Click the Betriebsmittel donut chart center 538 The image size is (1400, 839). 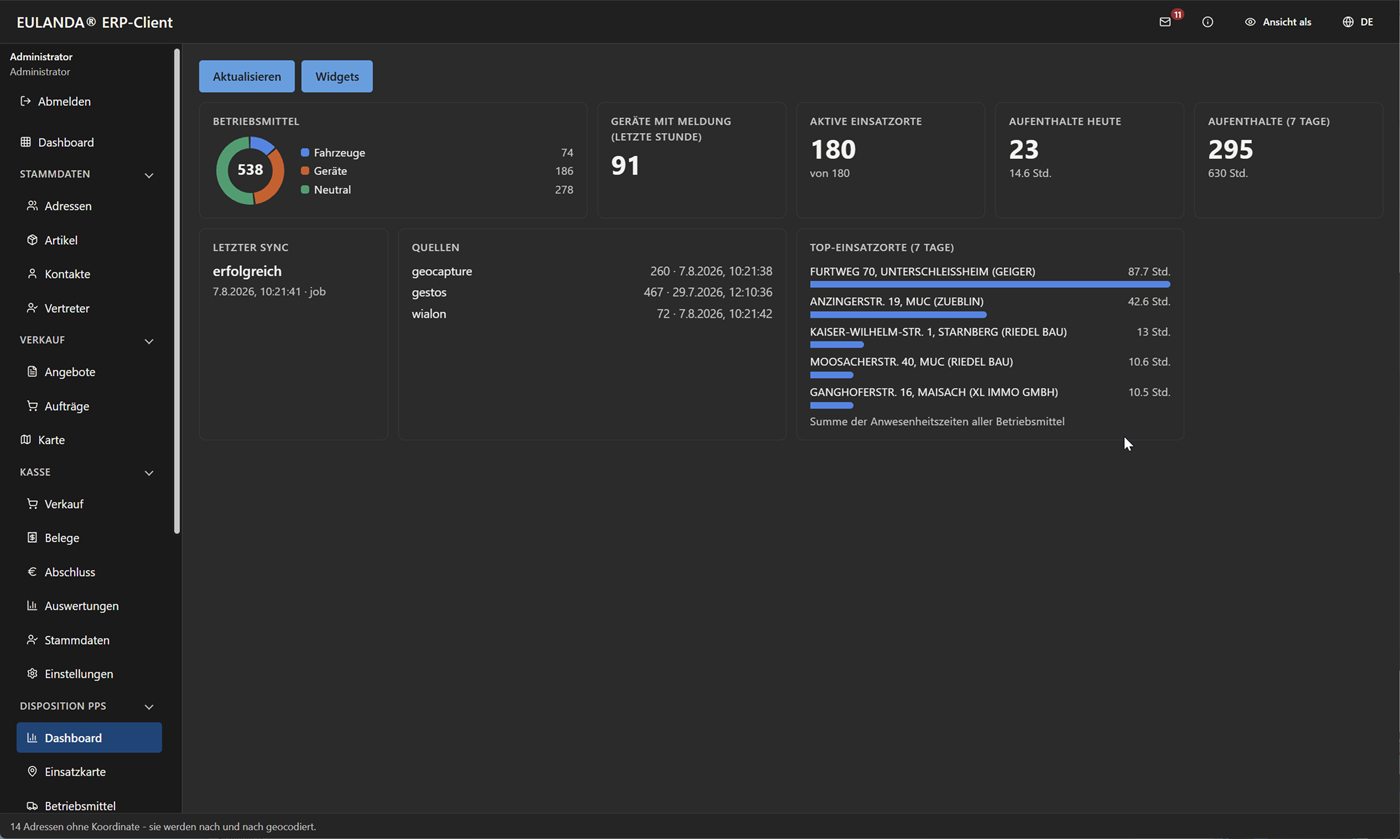tap(250, 170)
